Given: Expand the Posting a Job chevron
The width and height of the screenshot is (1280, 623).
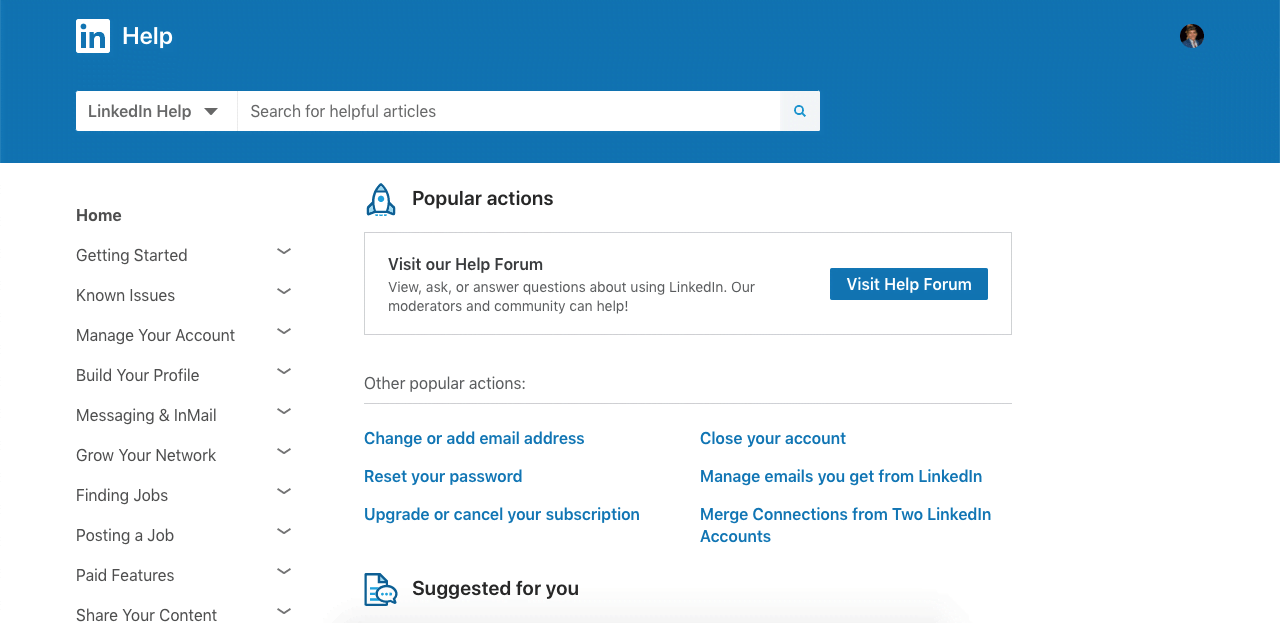Looking at the screenshot, I should (284, 531).
